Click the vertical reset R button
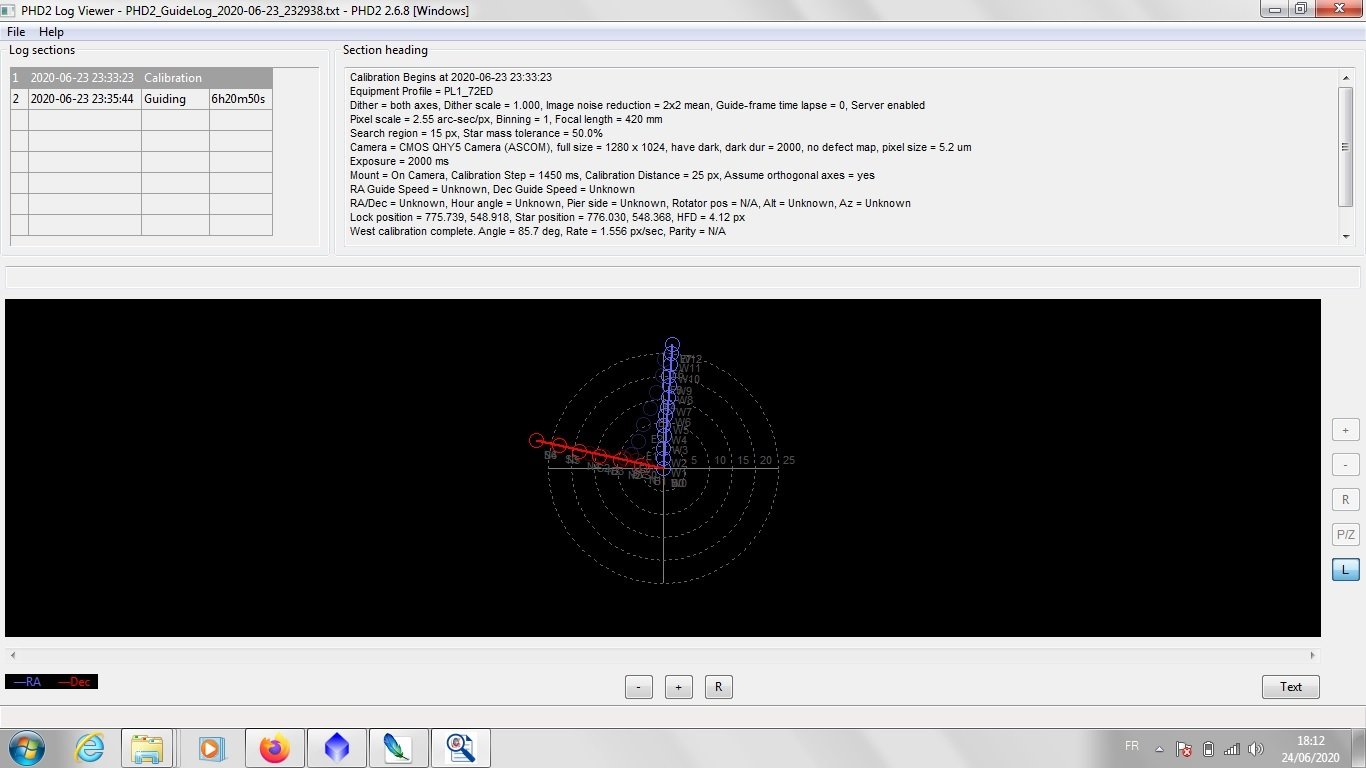This screenshot has height=768, width=1366. coord(1345,500)
